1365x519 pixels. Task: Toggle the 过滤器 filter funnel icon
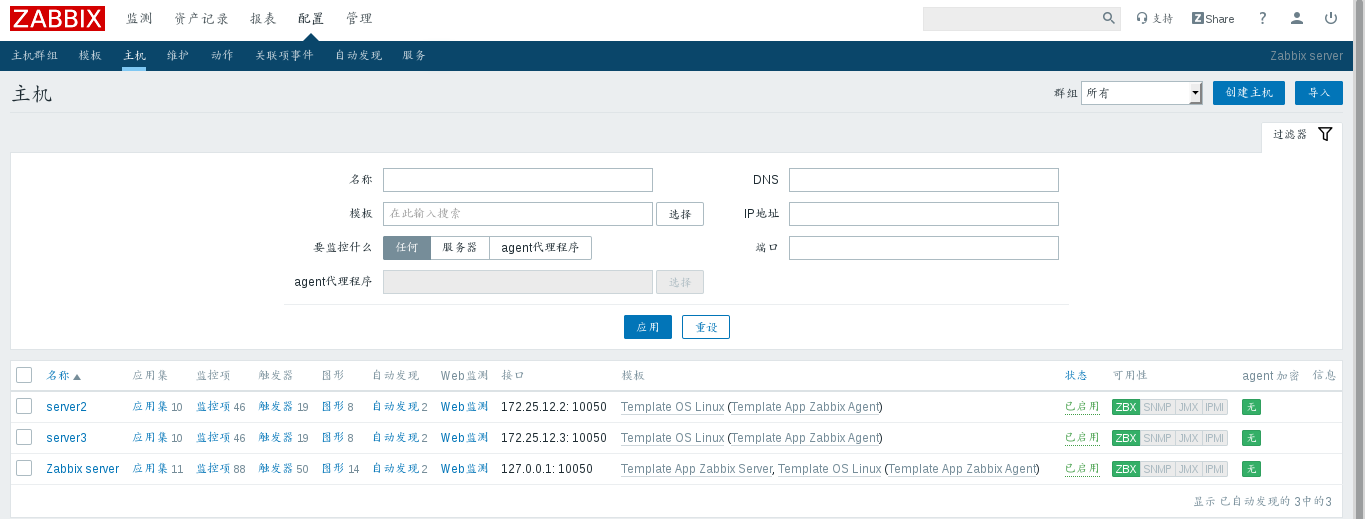click(1325, 134)
